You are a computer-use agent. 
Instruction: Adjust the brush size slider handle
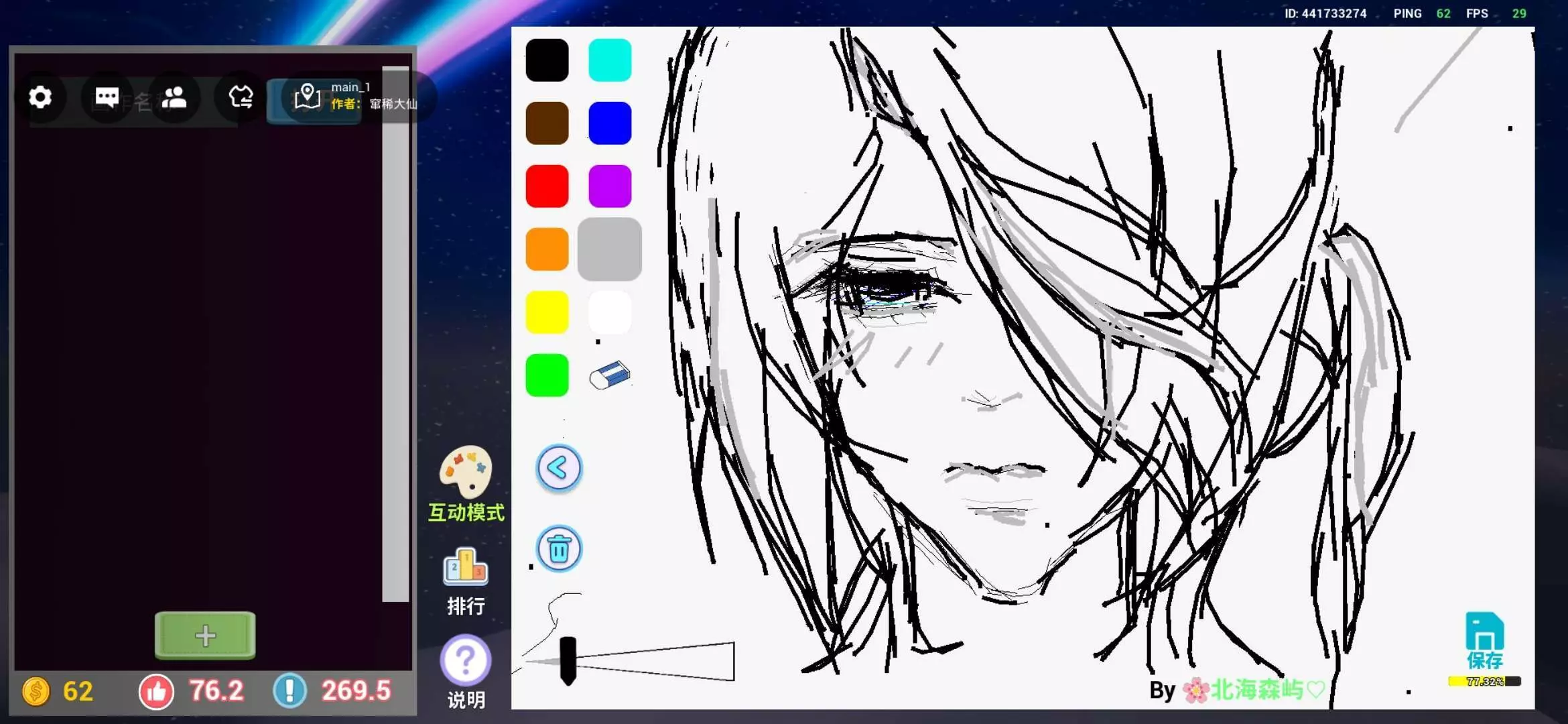click(568, 660)
